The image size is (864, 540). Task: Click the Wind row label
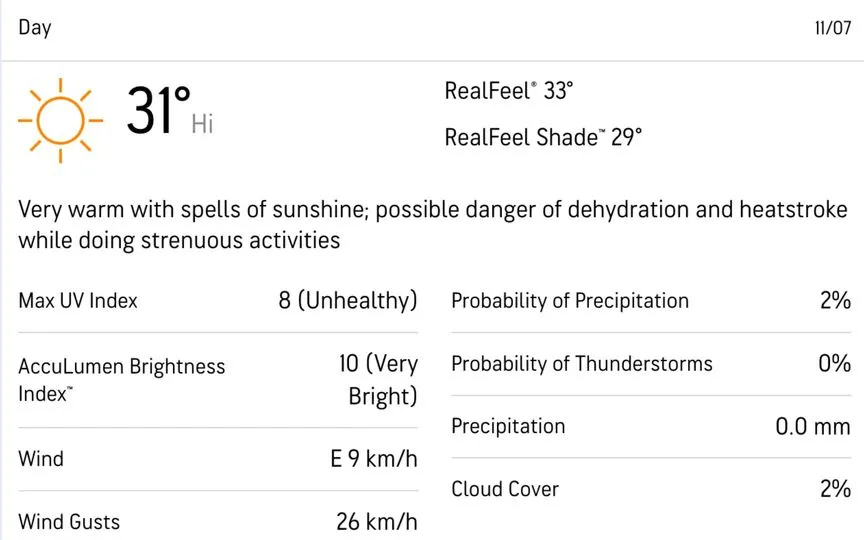coord(41,459)
